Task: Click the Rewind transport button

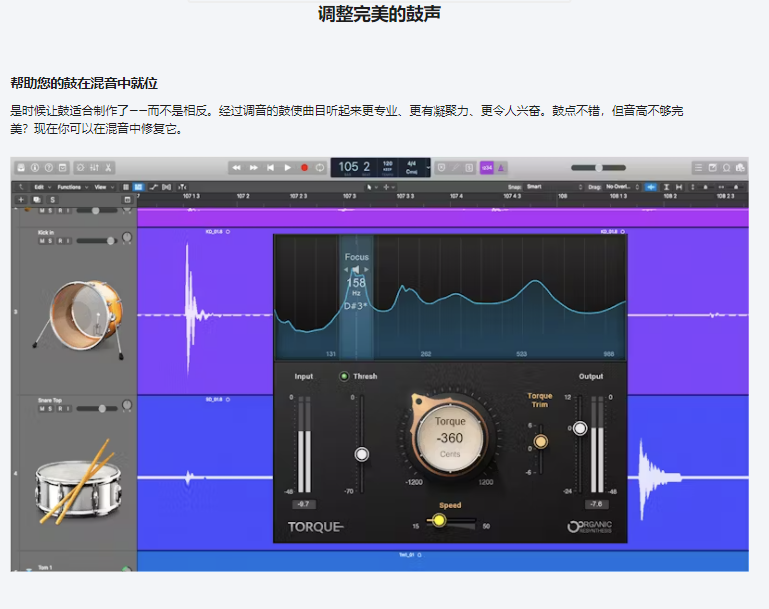Action: (x=236, y=168)
